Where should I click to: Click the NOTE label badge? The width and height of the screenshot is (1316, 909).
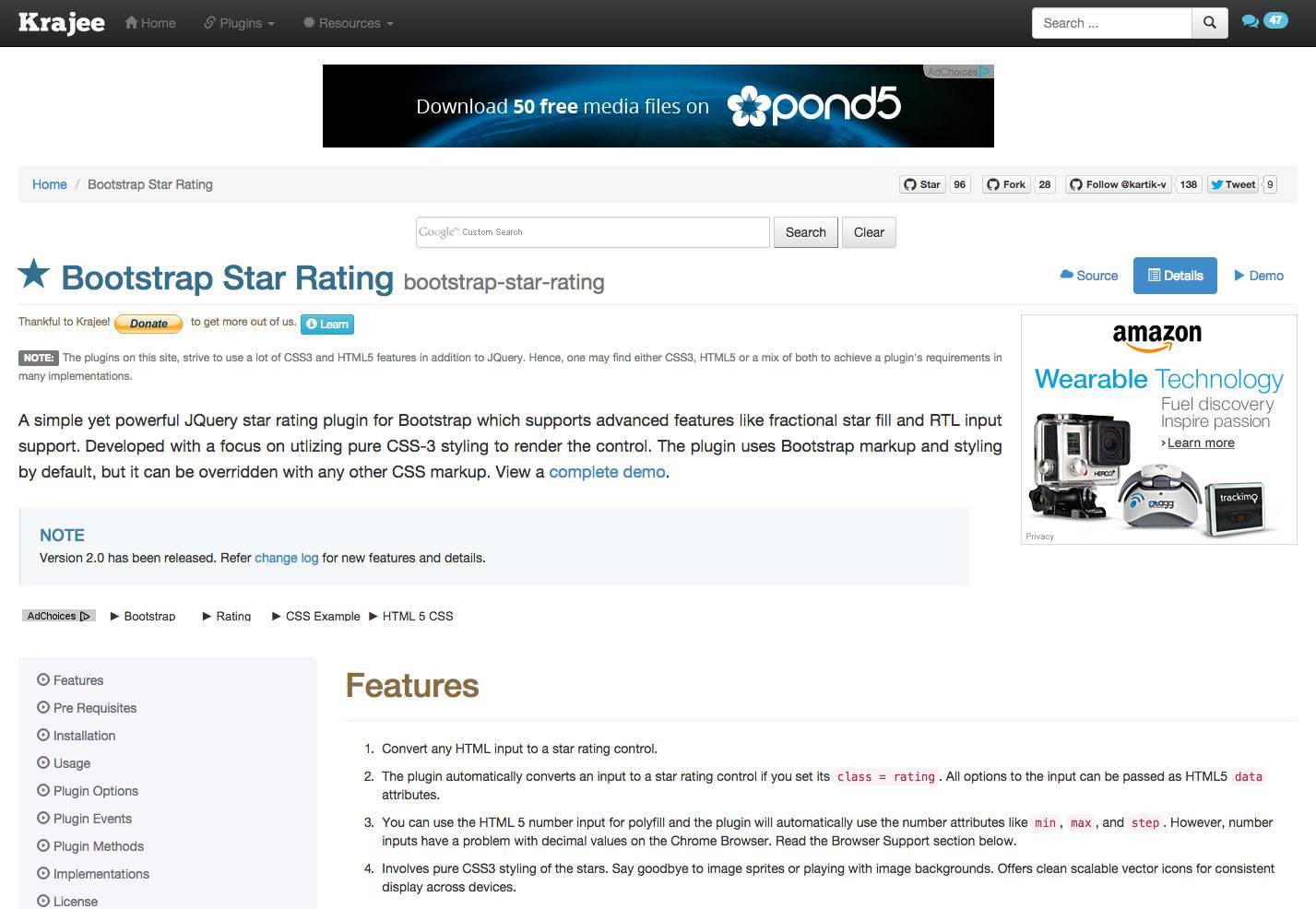pyautogui.click(x=39, y=358)
